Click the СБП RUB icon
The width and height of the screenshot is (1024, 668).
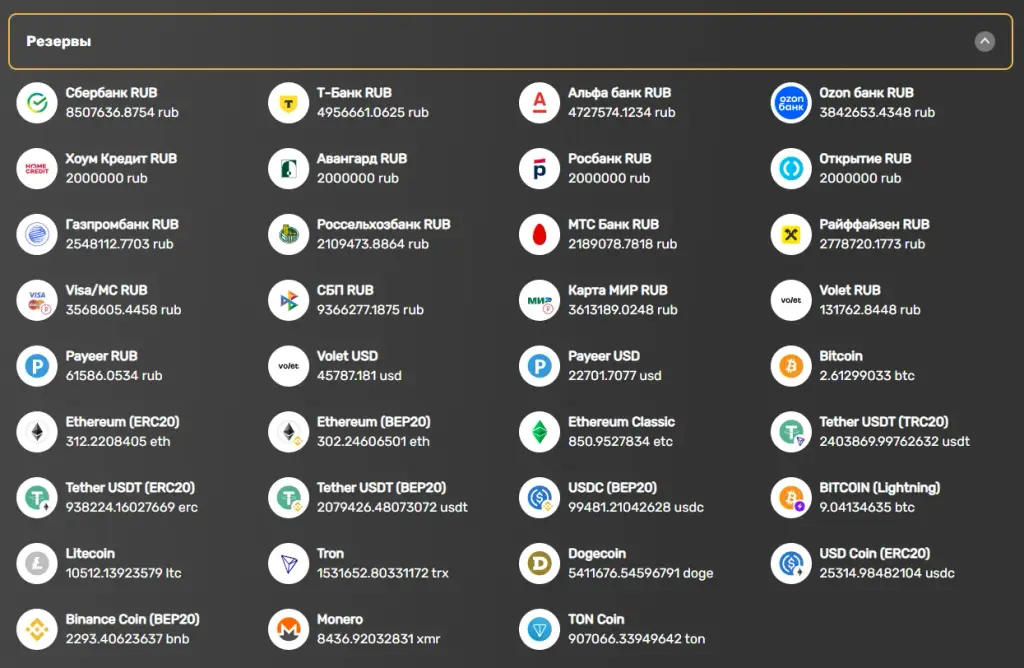[x=289, y=300]
